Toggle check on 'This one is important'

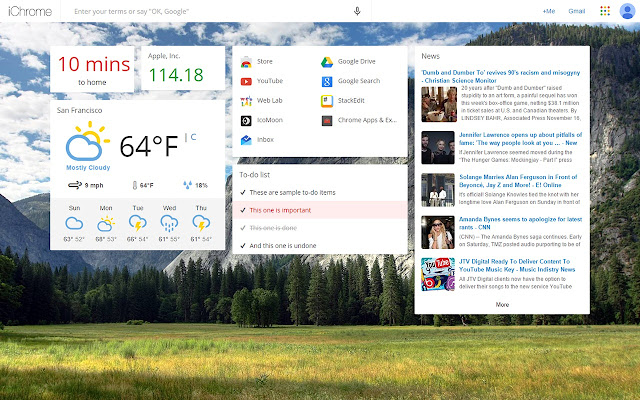click(243, 210)
